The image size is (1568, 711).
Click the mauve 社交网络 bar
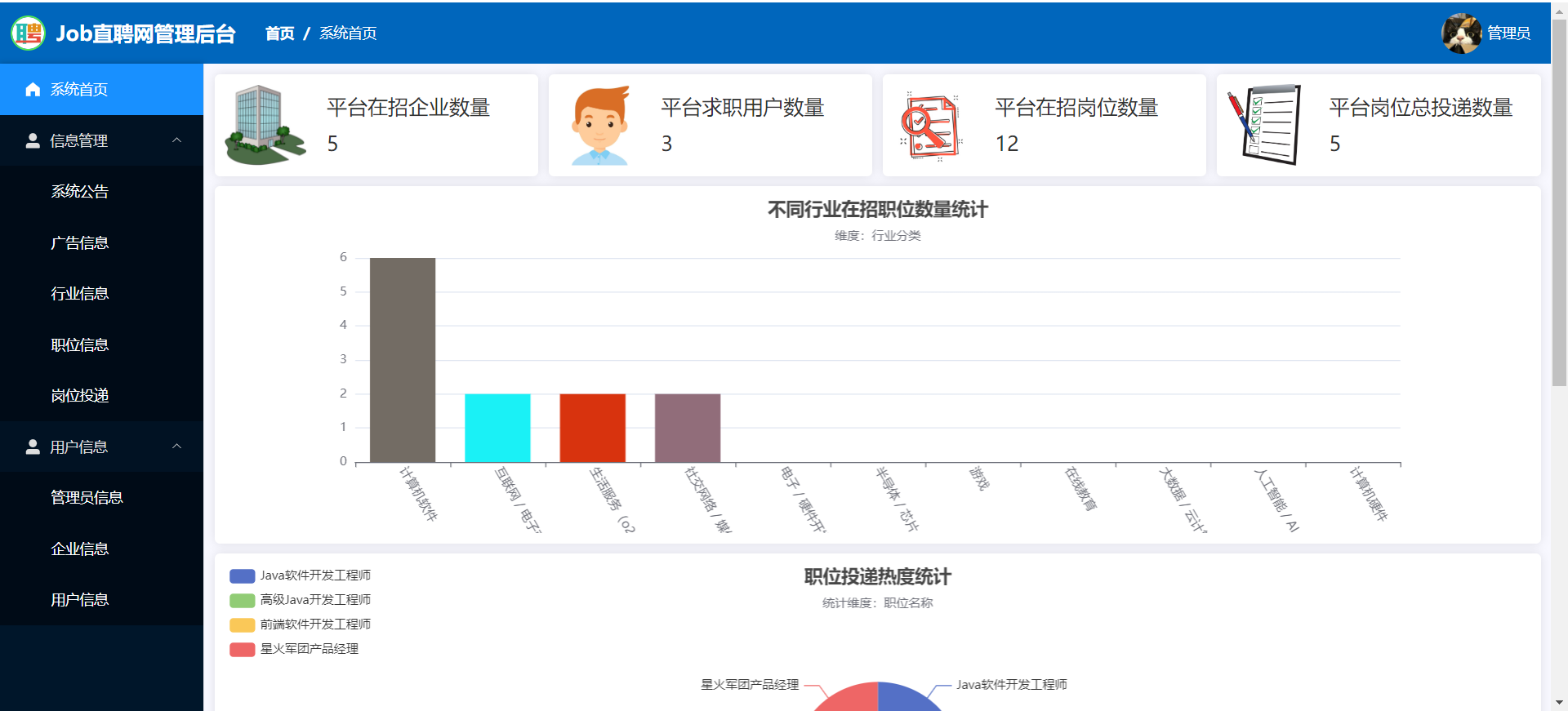(688, 428)
